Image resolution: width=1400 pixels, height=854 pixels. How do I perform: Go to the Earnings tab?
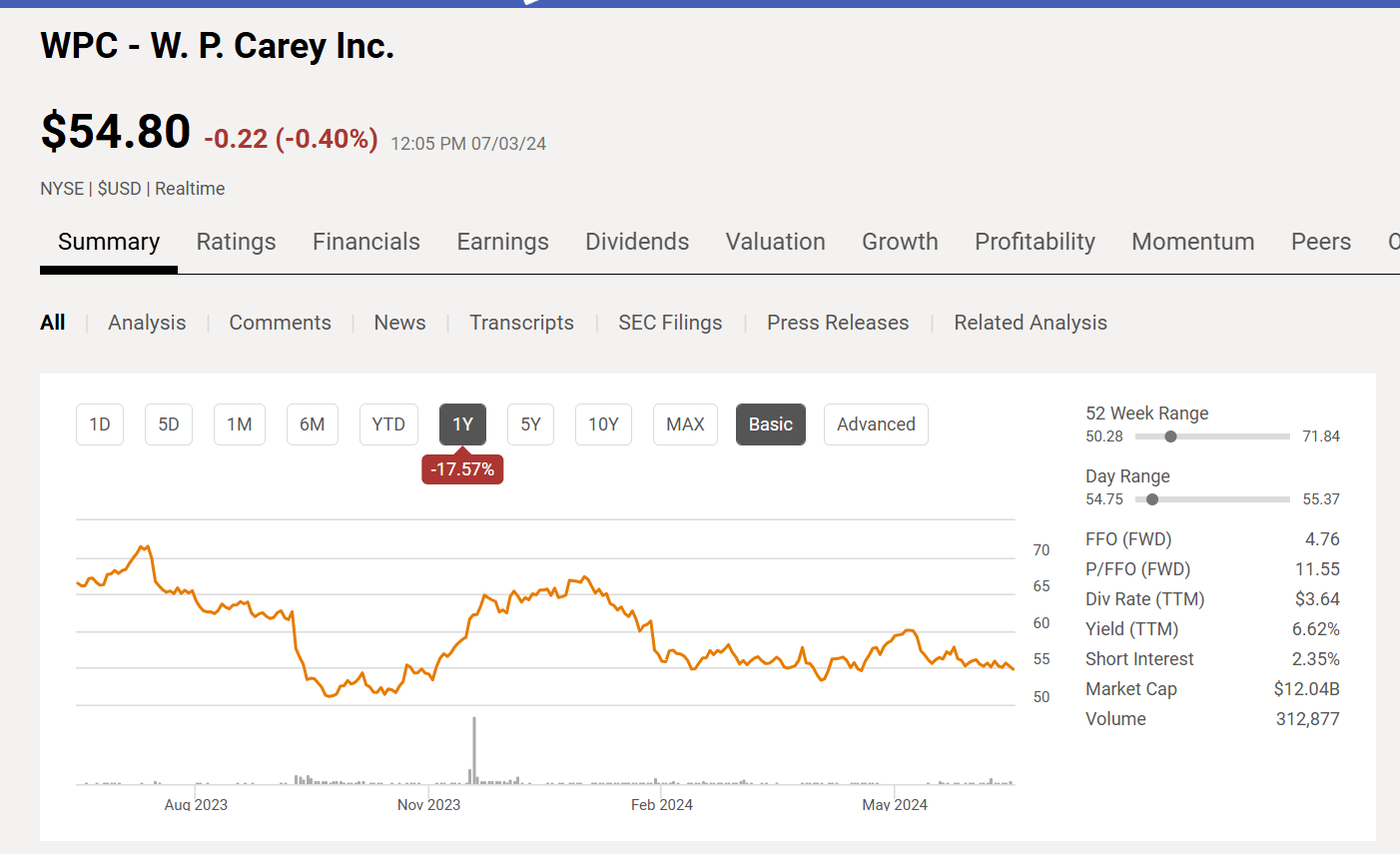[502, 242]
